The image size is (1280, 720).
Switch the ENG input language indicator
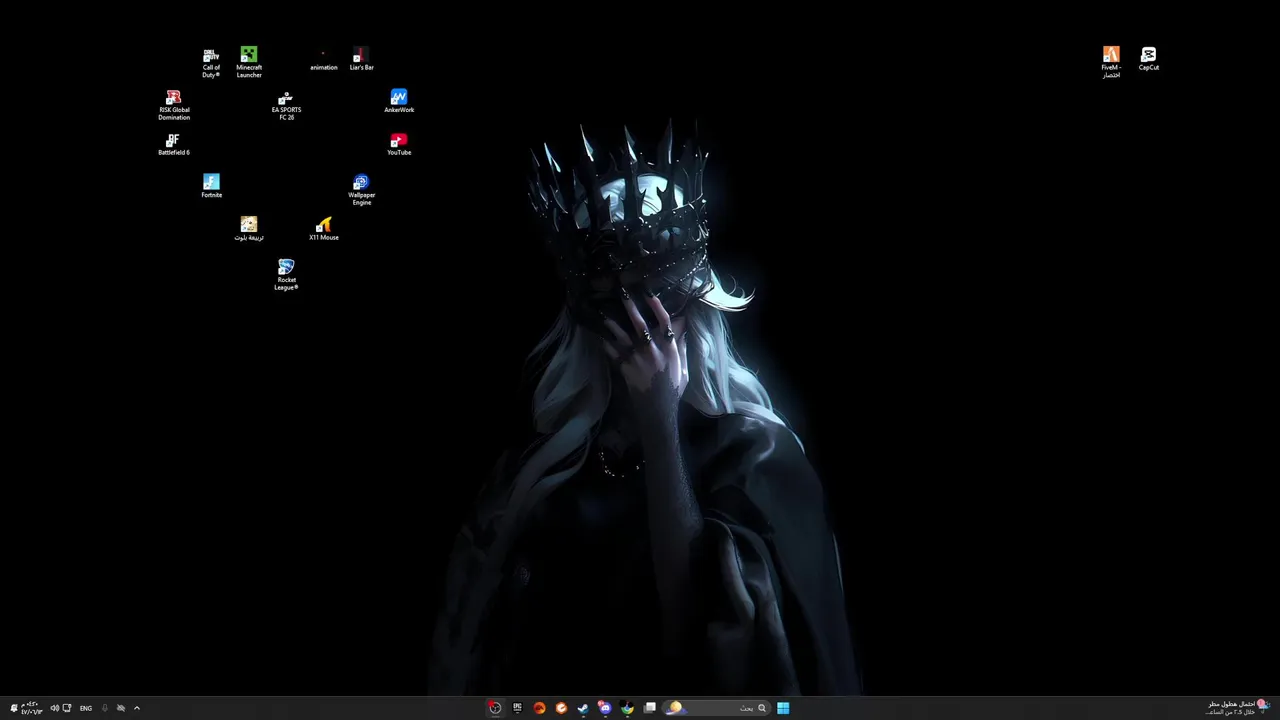point(86,708)
